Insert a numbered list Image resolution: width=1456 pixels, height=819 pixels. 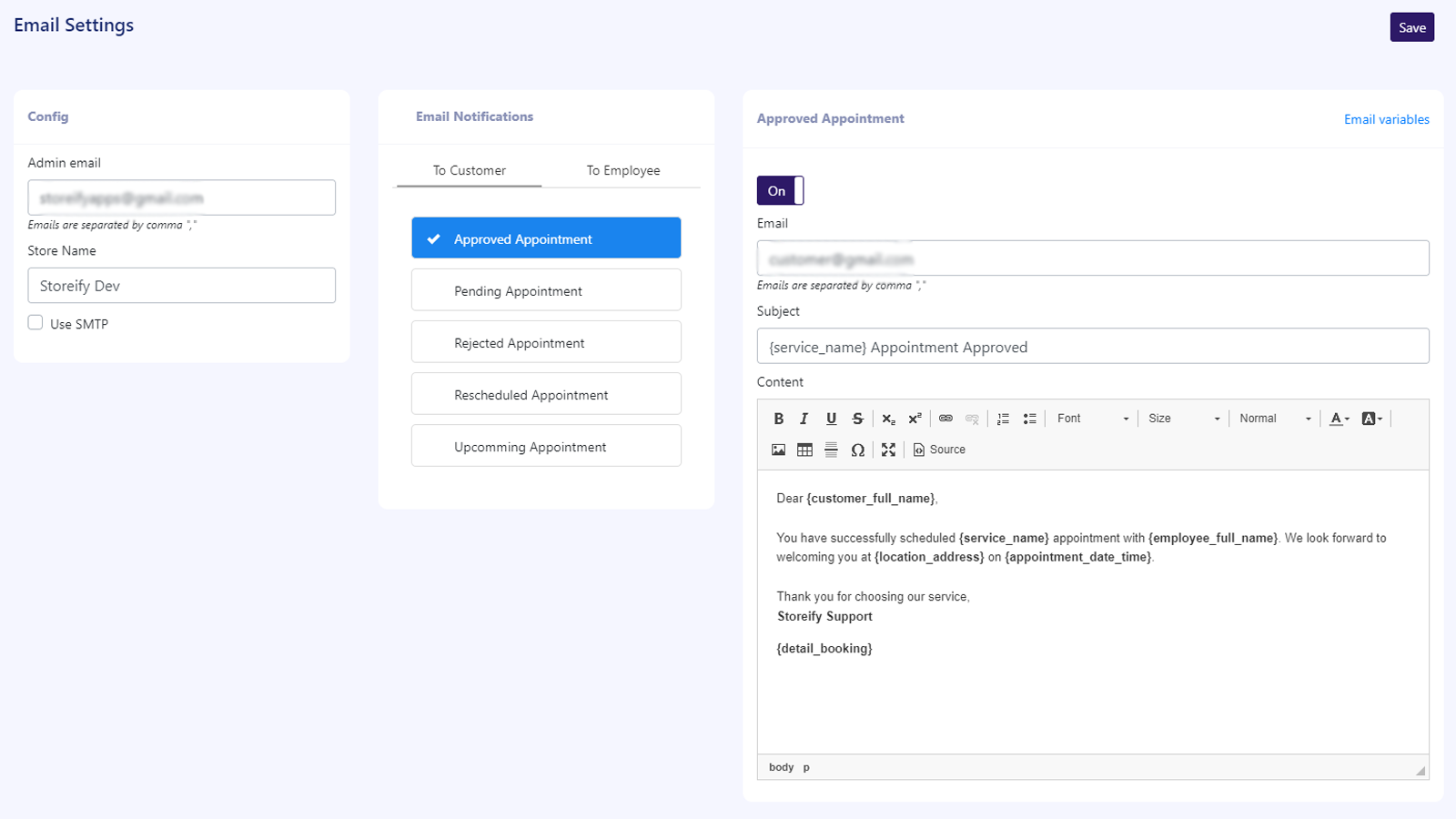(x=1003, y=419)
